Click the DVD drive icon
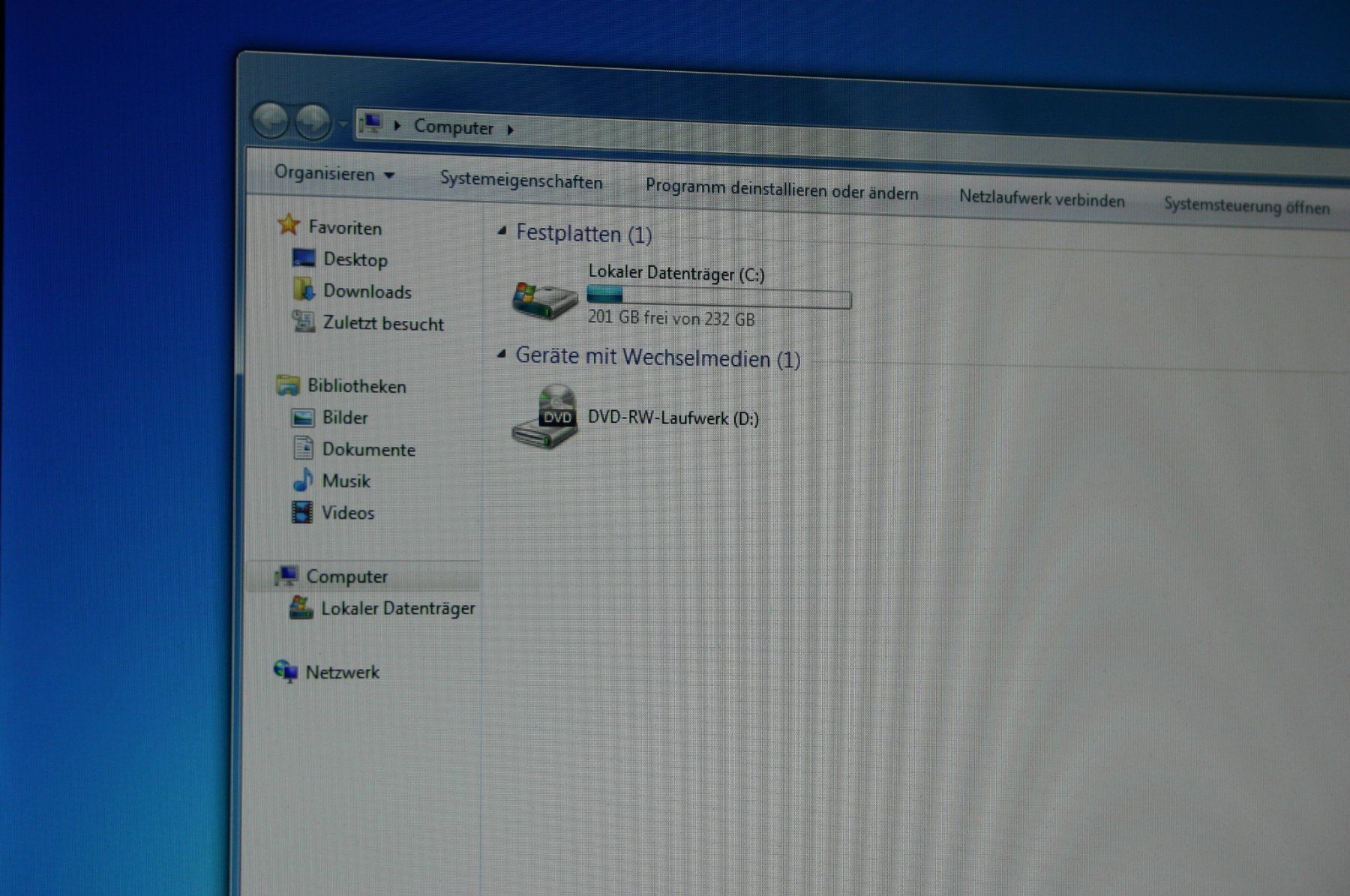Image resolution: width=1350 pixels, height=896 pixels. point(545,417)
